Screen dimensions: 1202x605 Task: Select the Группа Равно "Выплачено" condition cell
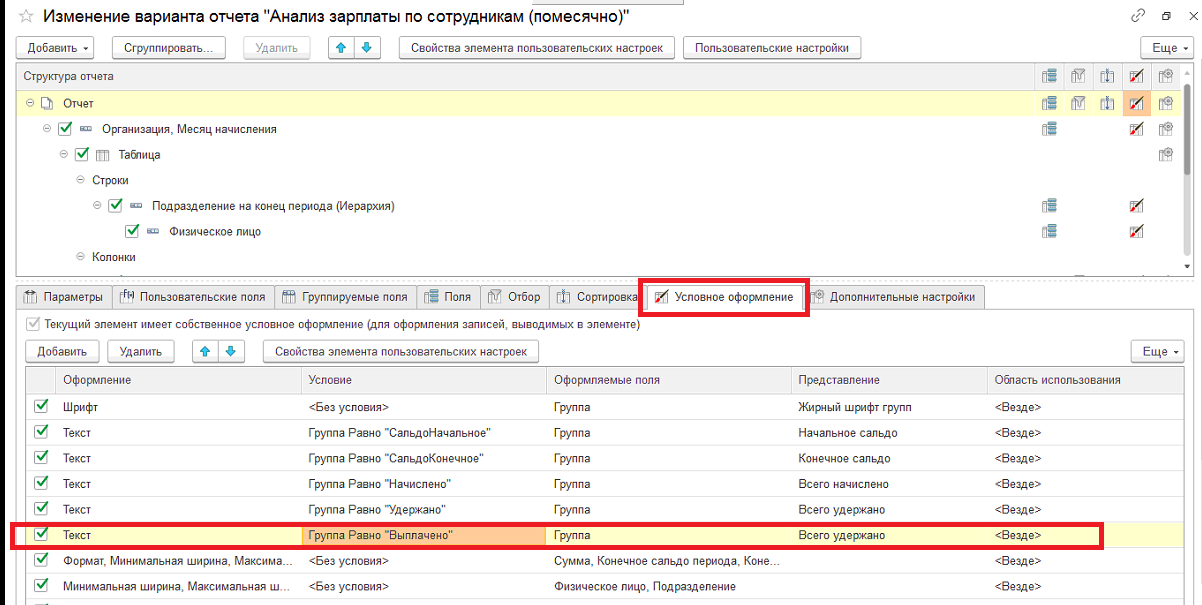[x=424, y=536]
